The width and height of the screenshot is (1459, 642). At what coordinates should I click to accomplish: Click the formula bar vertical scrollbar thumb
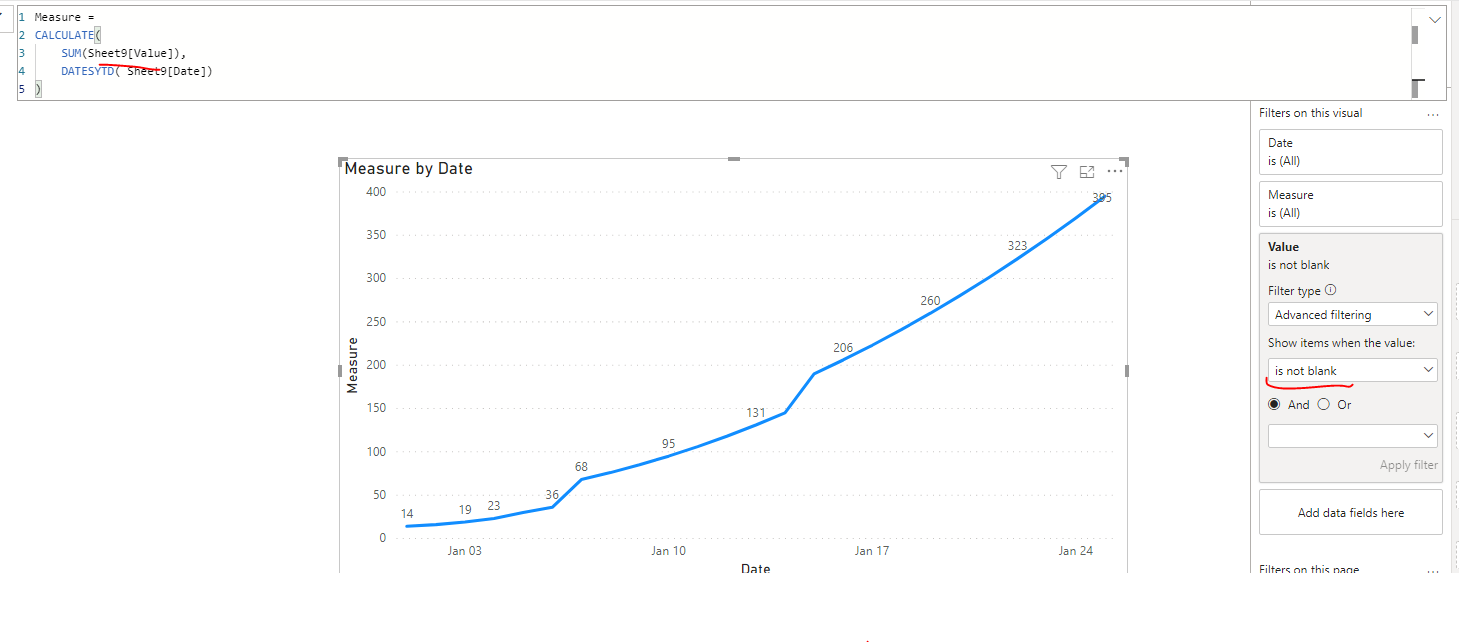coord(1415,35)
